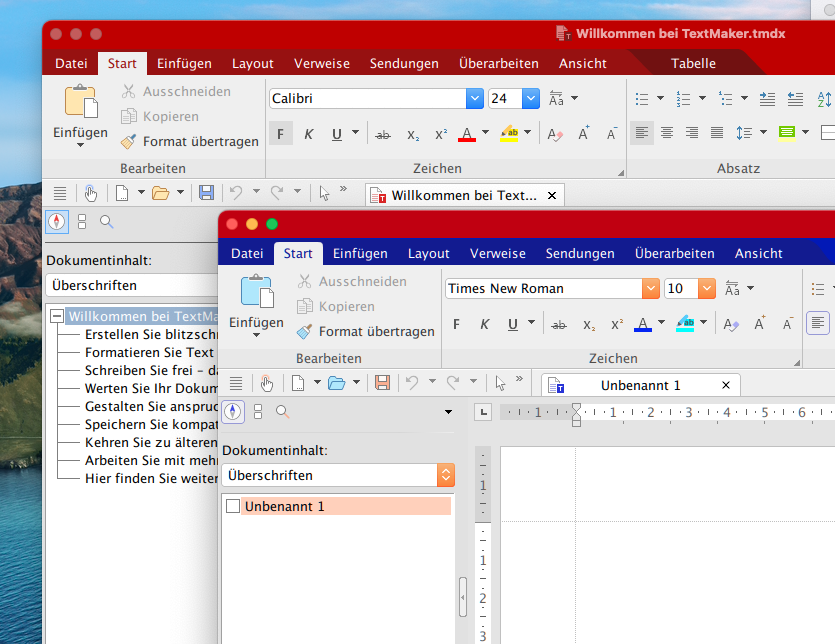The image size is (835, 644).
Task: Open sidebar options arrow in front window
Action: point(448,412)
